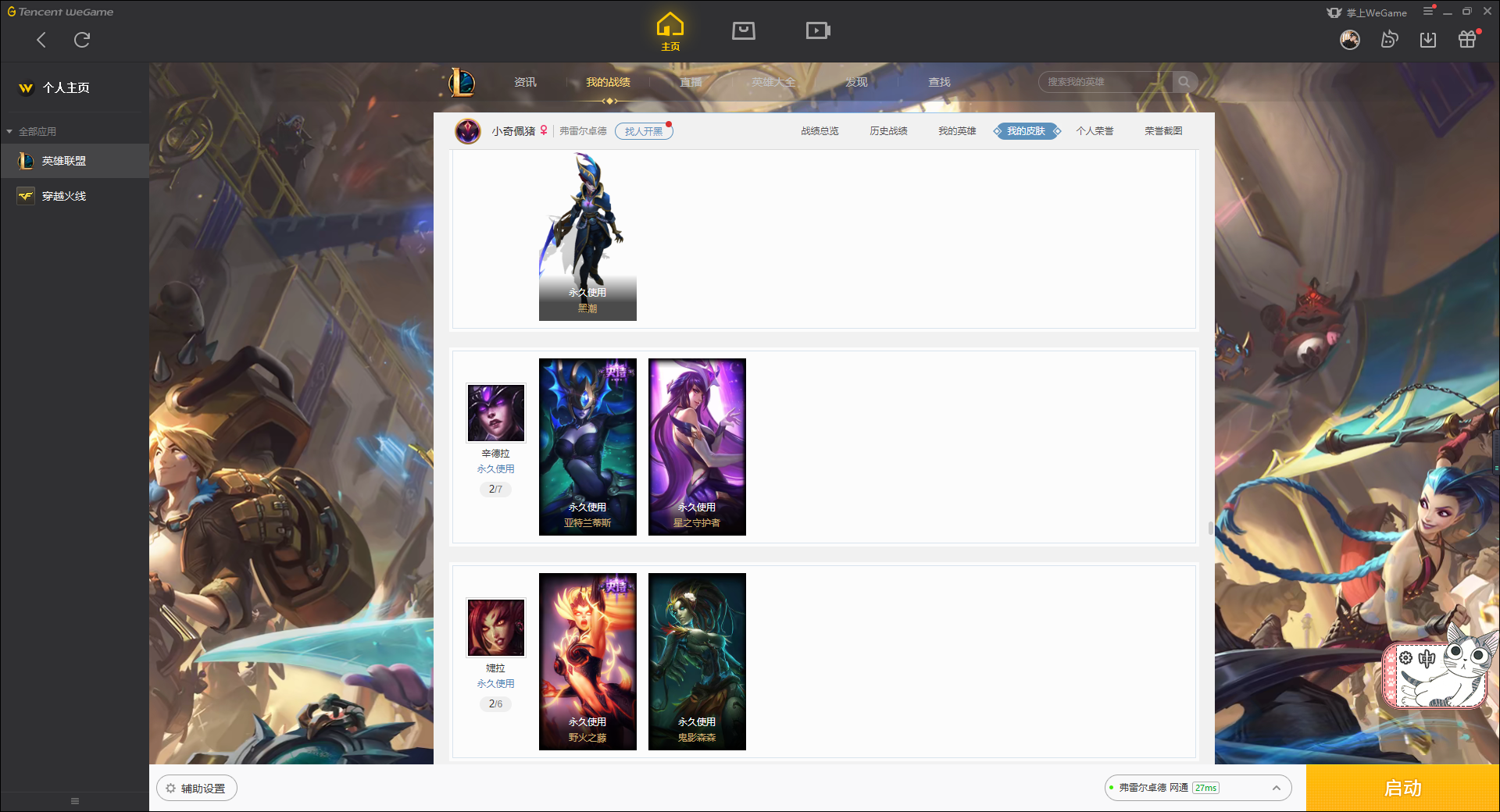Open the 掌上WeGame link
The width and height of the screenshot is (1500, 812).
coord(1366,12)
